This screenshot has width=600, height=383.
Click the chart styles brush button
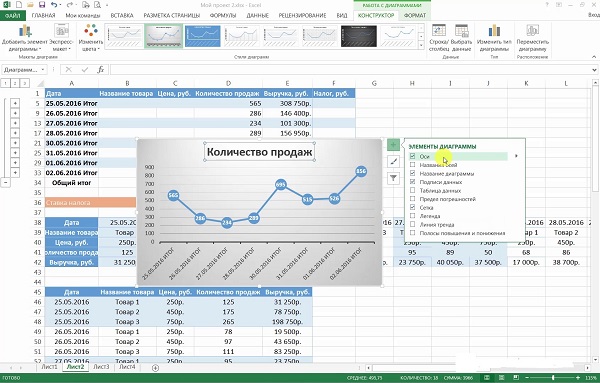tap(393, 161)
